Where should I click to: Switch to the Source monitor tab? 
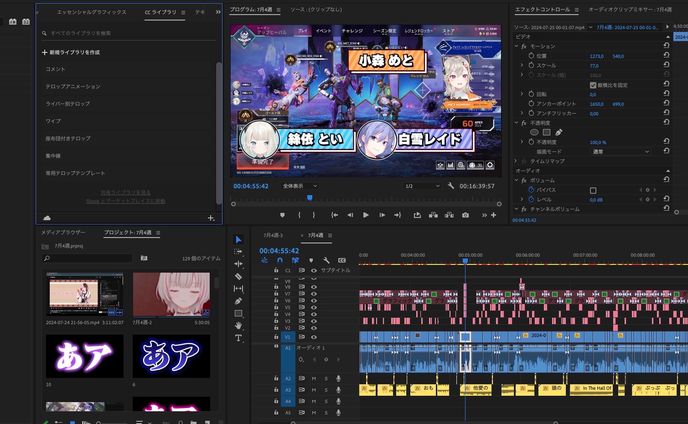[316, 10]
